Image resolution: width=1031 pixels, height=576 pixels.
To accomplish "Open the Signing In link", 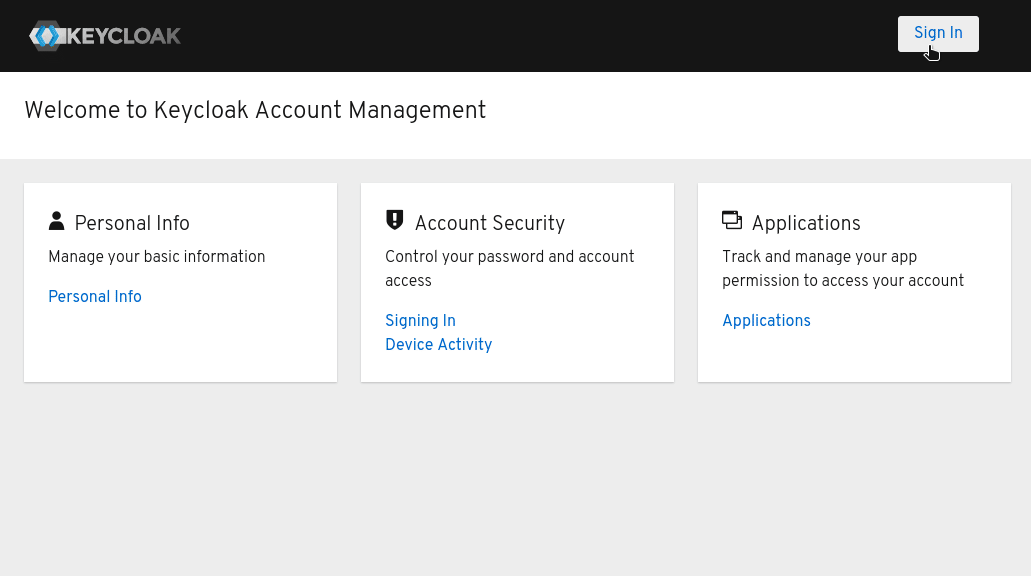I will (420, 321).
